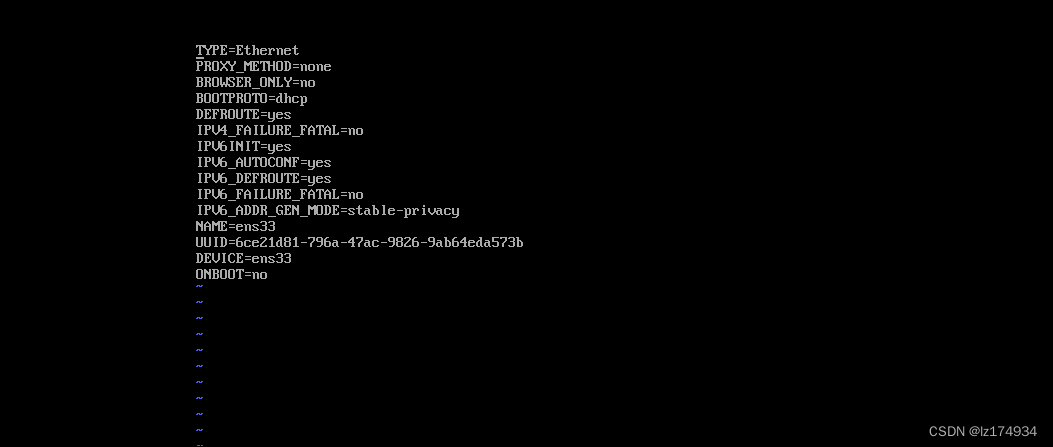The width and height of the screenshot is (1053, 447).
Task: Select the PROXY_METHOD=none line
Action: pyautogui.click(x=263, y=66)
